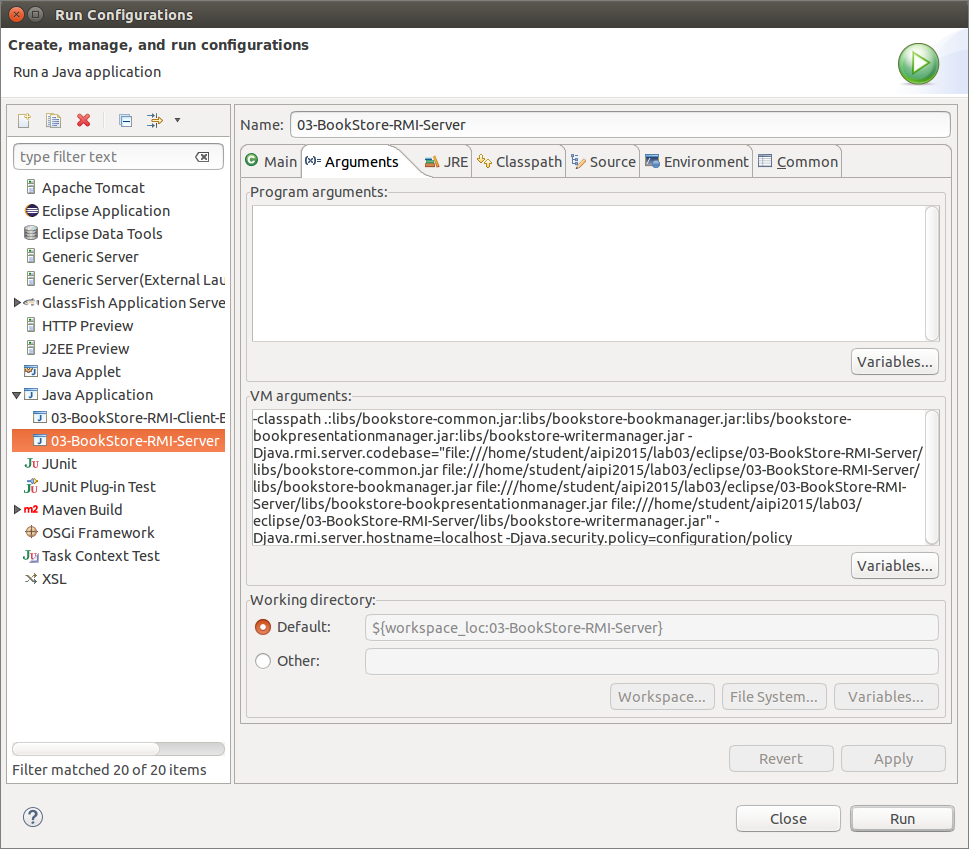This screenshot has height=849, width=969.
Task: Select Apache Tomcat configuration type
Action: click(93, 188)
